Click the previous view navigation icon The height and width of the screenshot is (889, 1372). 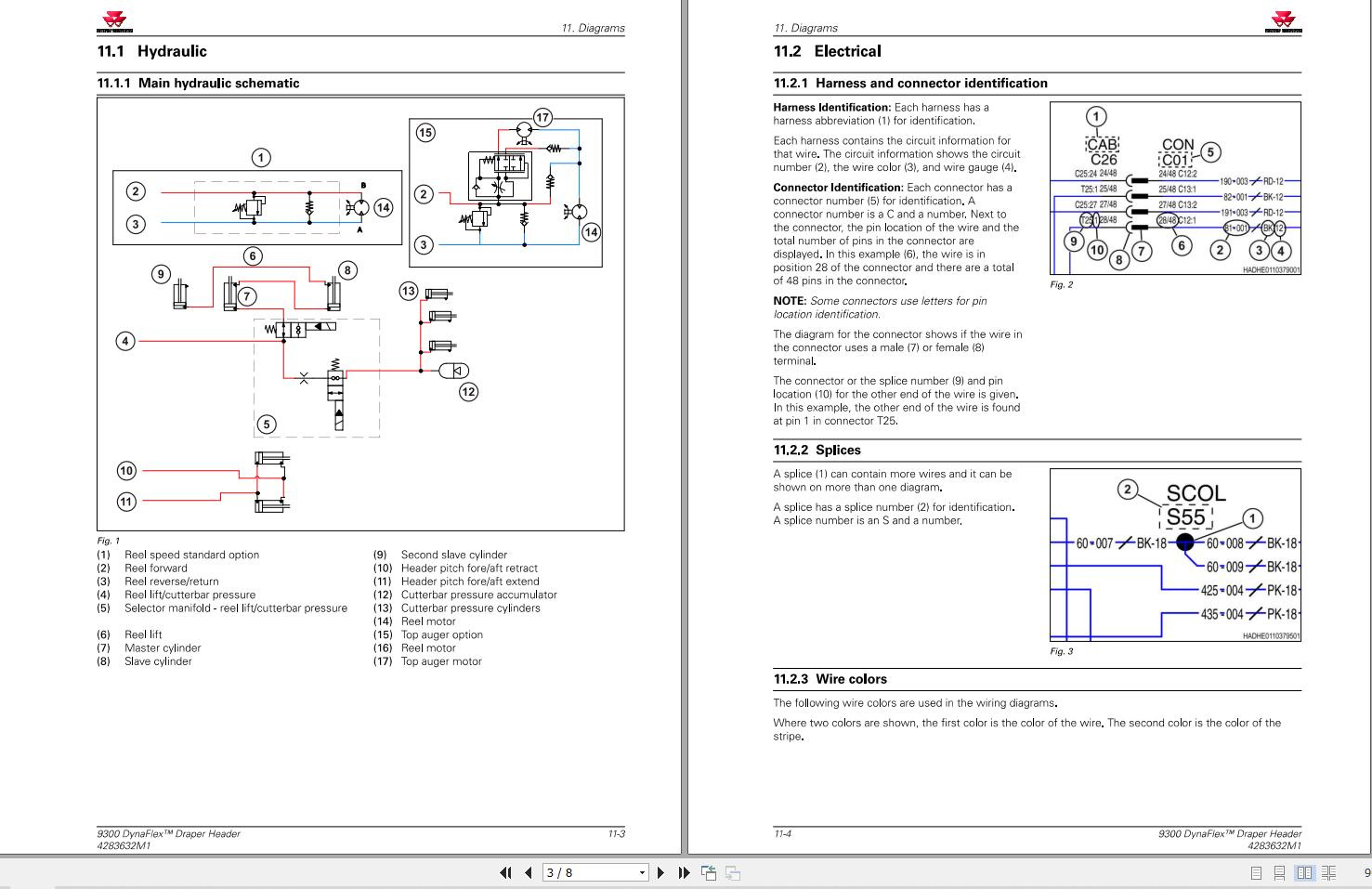709,872
